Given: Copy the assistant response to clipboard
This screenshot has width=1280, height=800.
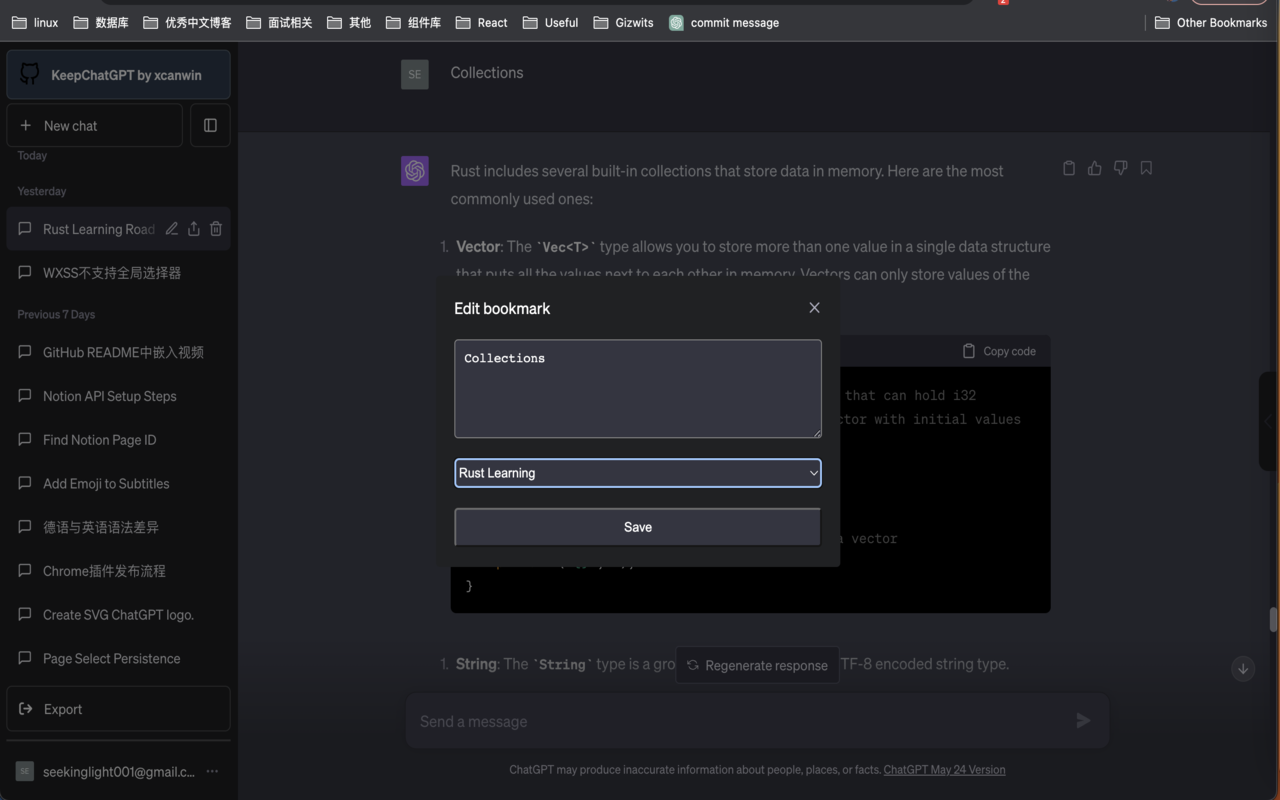Looking at the screenshot, I should [1069, 167].
